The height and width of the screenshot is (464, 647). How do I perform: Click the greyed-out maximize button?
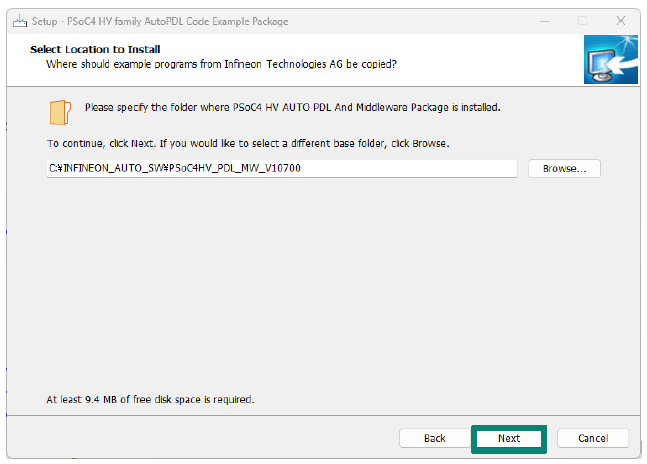click(x=582, y=21)
